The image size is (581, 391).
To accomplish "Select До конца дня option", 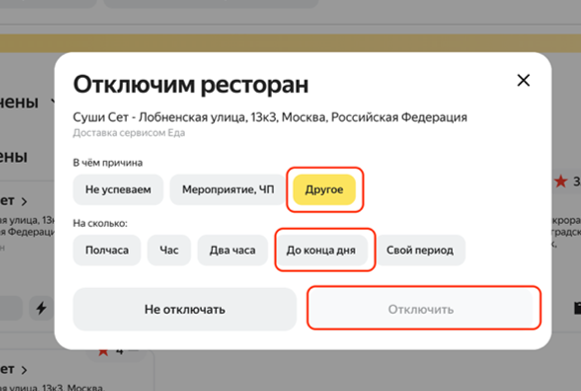I will [321, 250].
